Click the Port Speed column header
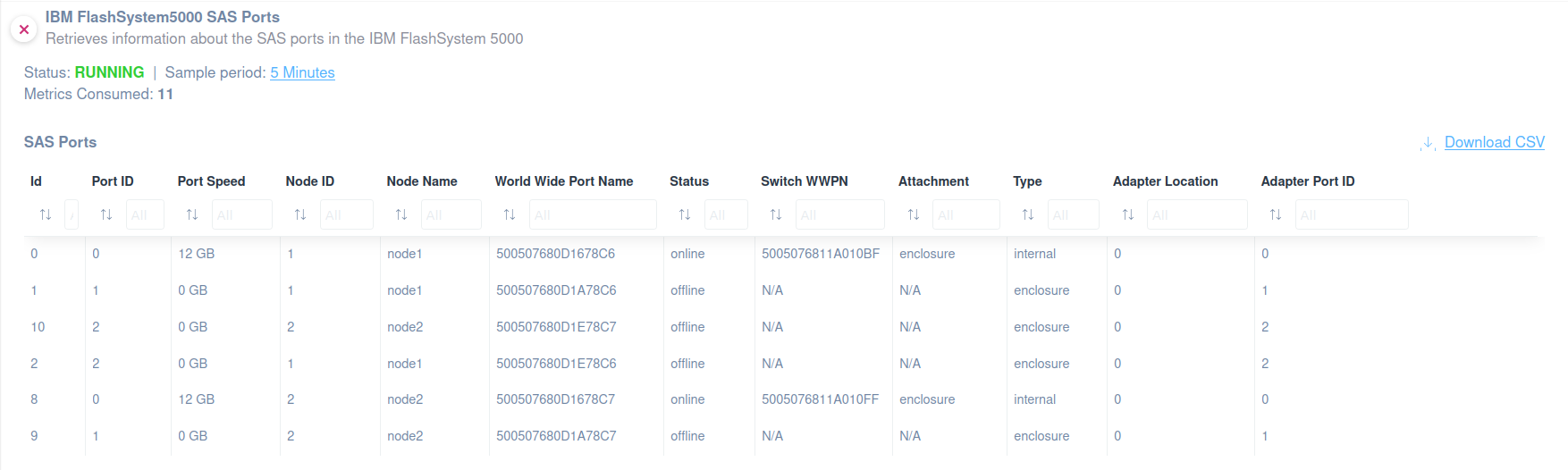 (x=211, y=181)
